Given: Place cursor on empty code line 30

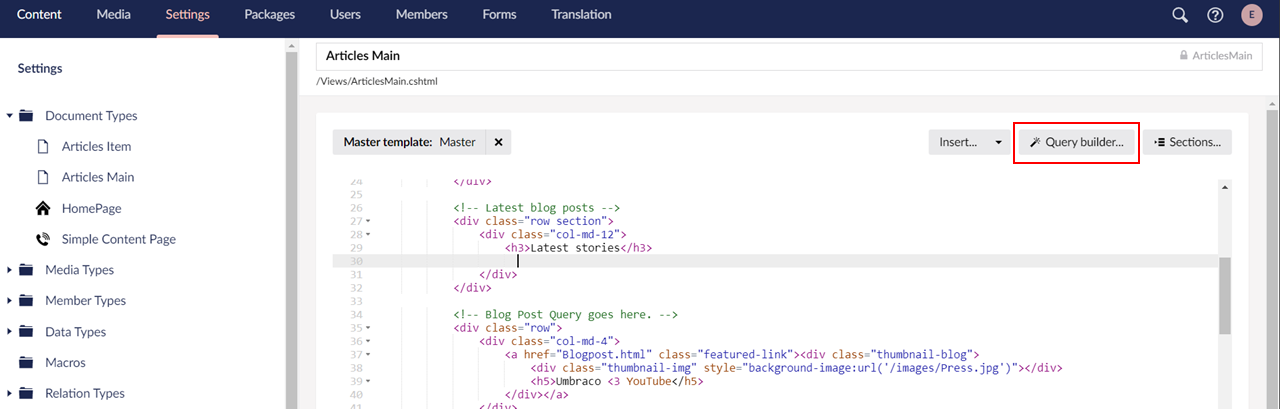Looking at the screenshot, I should pyautogui.click(x=775, y=261).
